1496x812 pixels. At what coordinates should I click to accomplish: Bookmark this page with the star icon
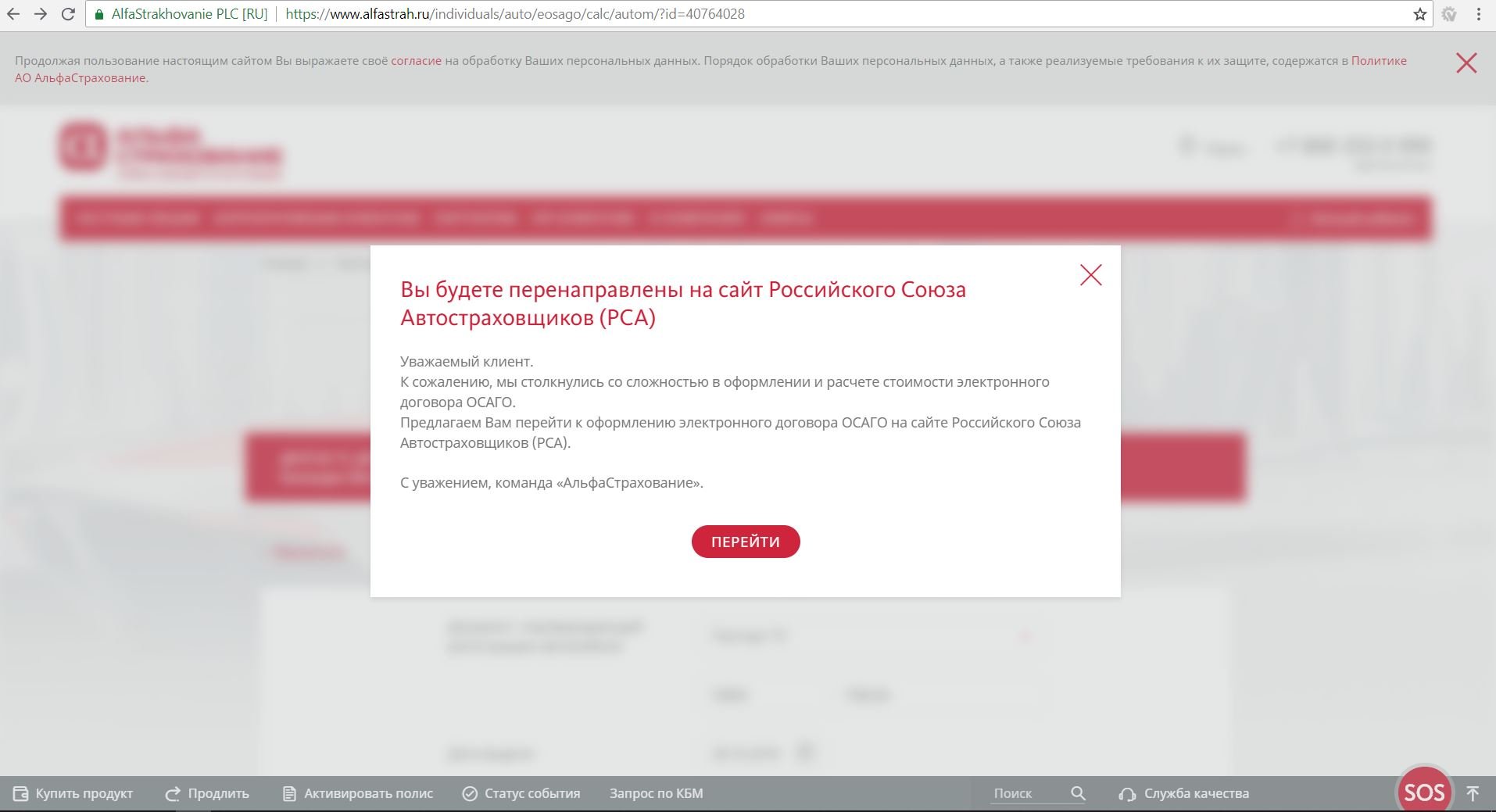pos(1419,14)
